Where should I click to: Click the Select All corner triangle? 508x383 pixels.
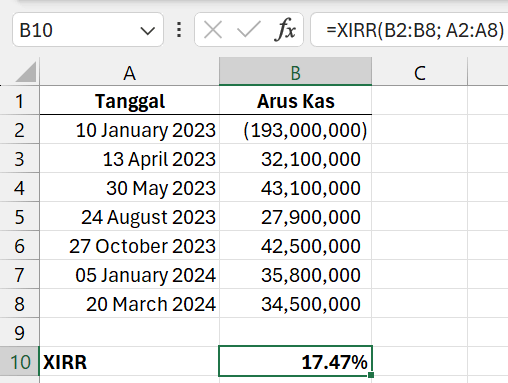click(26, 72)
